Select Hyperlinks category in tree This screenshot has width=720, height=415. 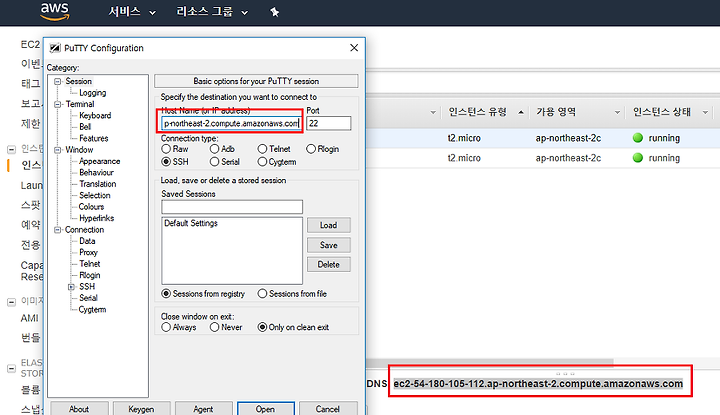[x=96, y=218]
